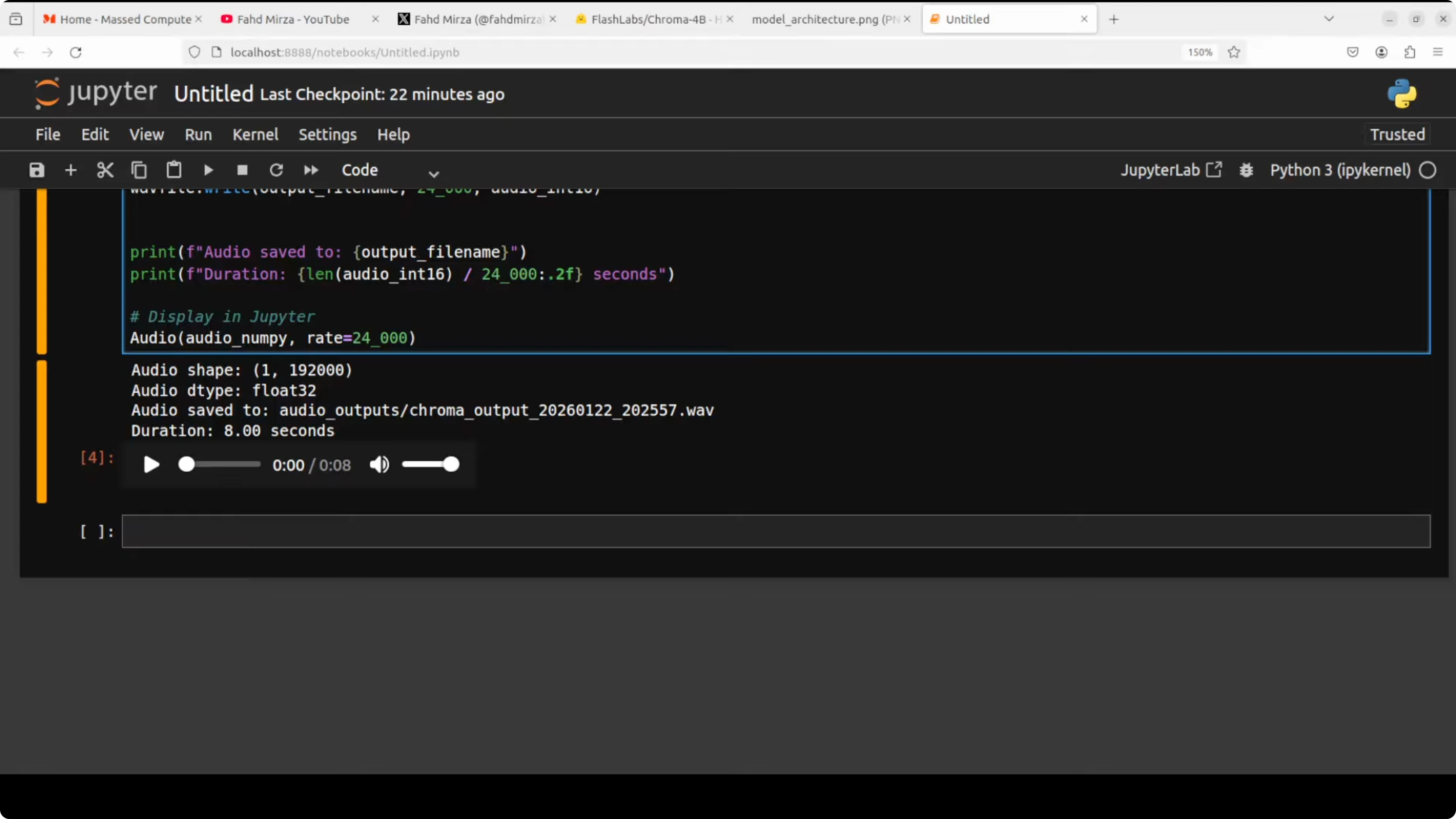Open the Kernel menu

point(256,135)
